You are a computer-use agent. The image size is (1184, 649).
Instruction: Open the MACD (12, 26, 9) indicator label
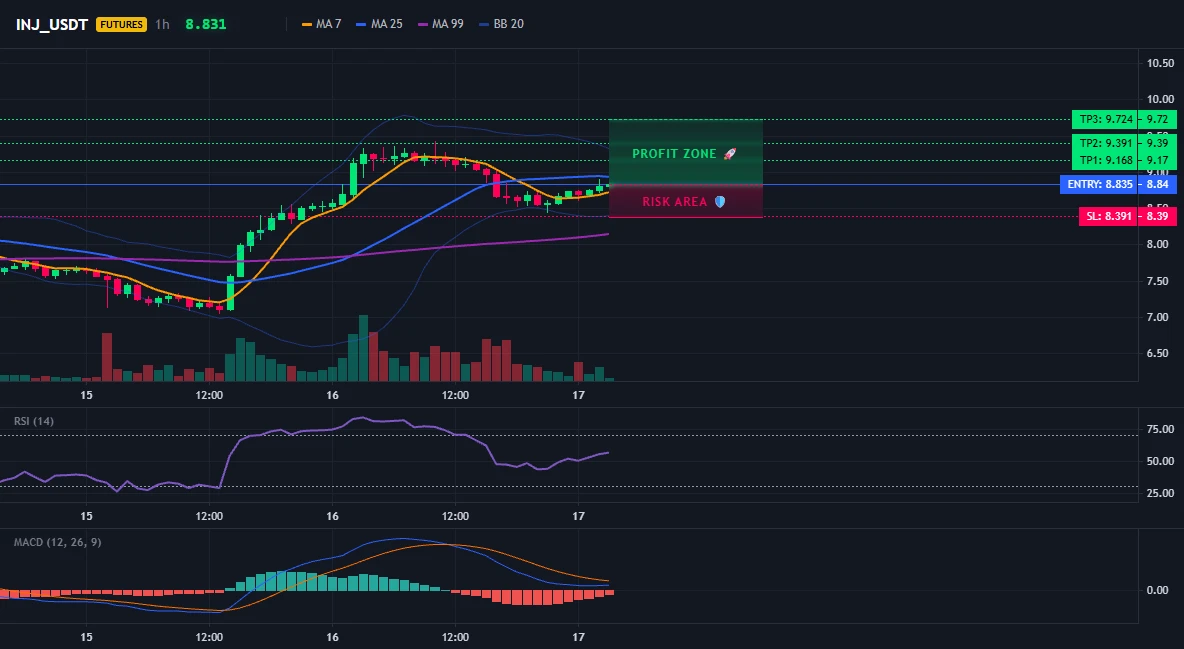(x=57, y=542)
